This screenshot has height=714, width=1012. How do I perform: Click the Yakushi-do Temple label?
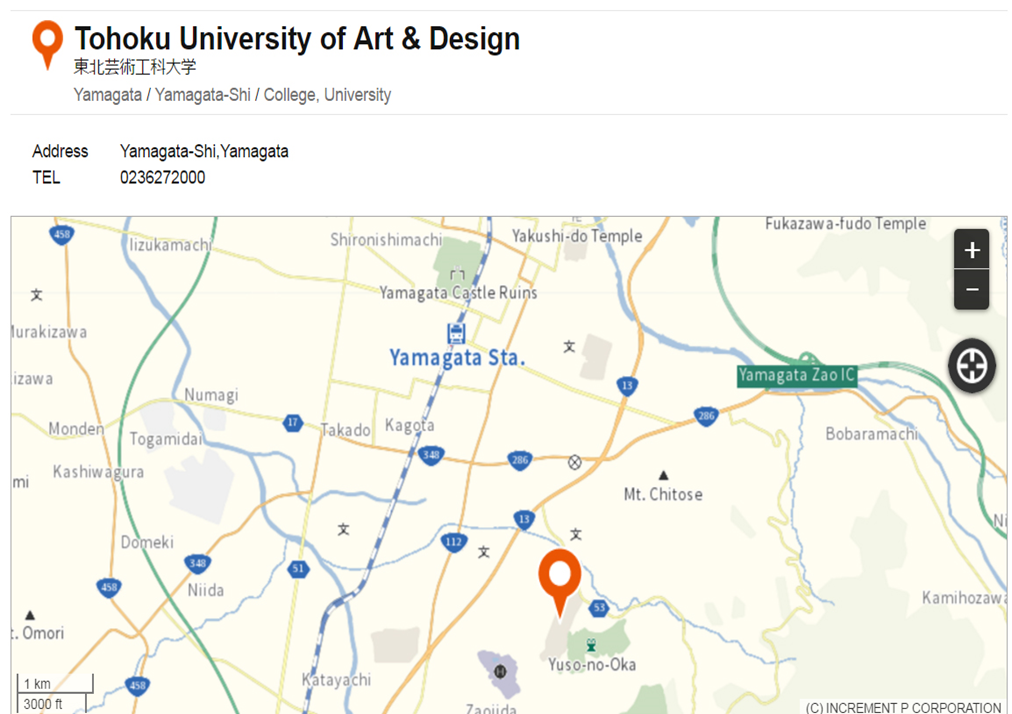[577, 236]
